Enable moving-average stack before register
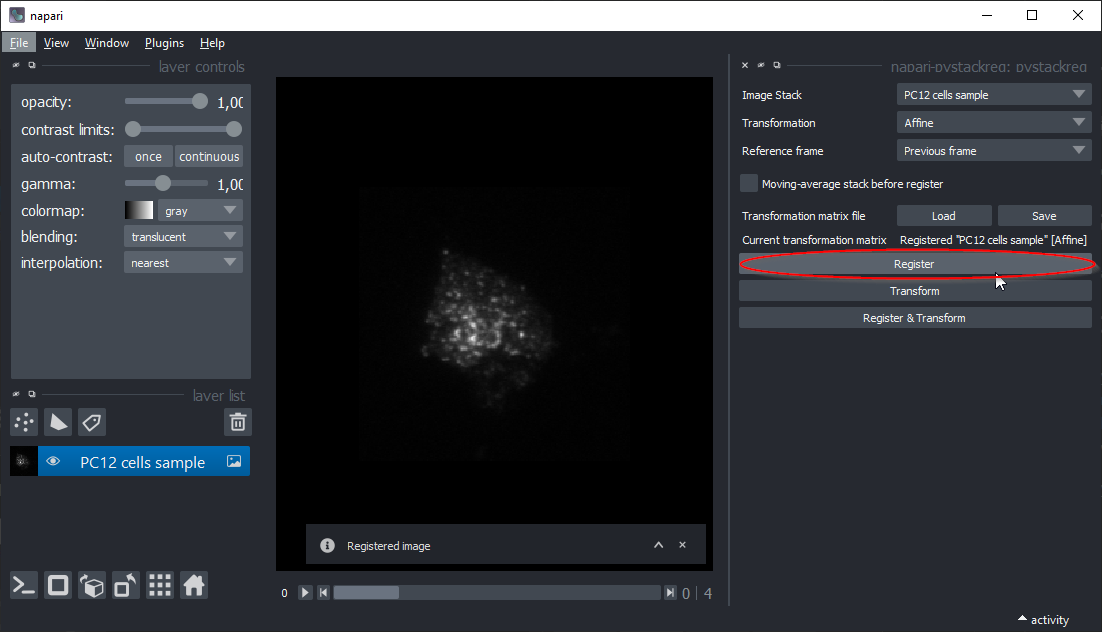Screen dimensions: 1102x632 point(749,184)
